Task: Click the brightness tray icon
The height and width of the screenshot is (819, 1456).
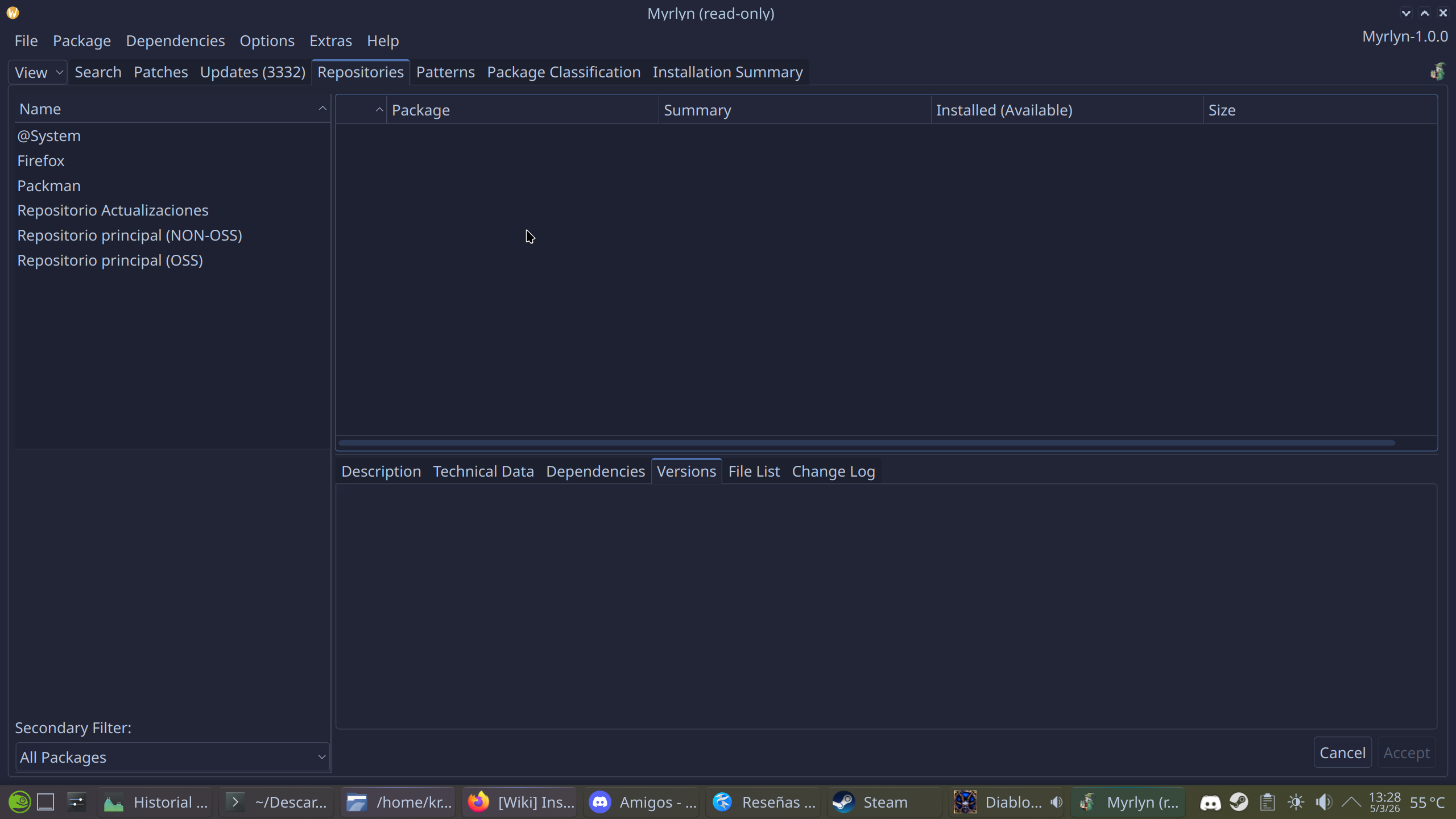Action: tap(1296, 803)
